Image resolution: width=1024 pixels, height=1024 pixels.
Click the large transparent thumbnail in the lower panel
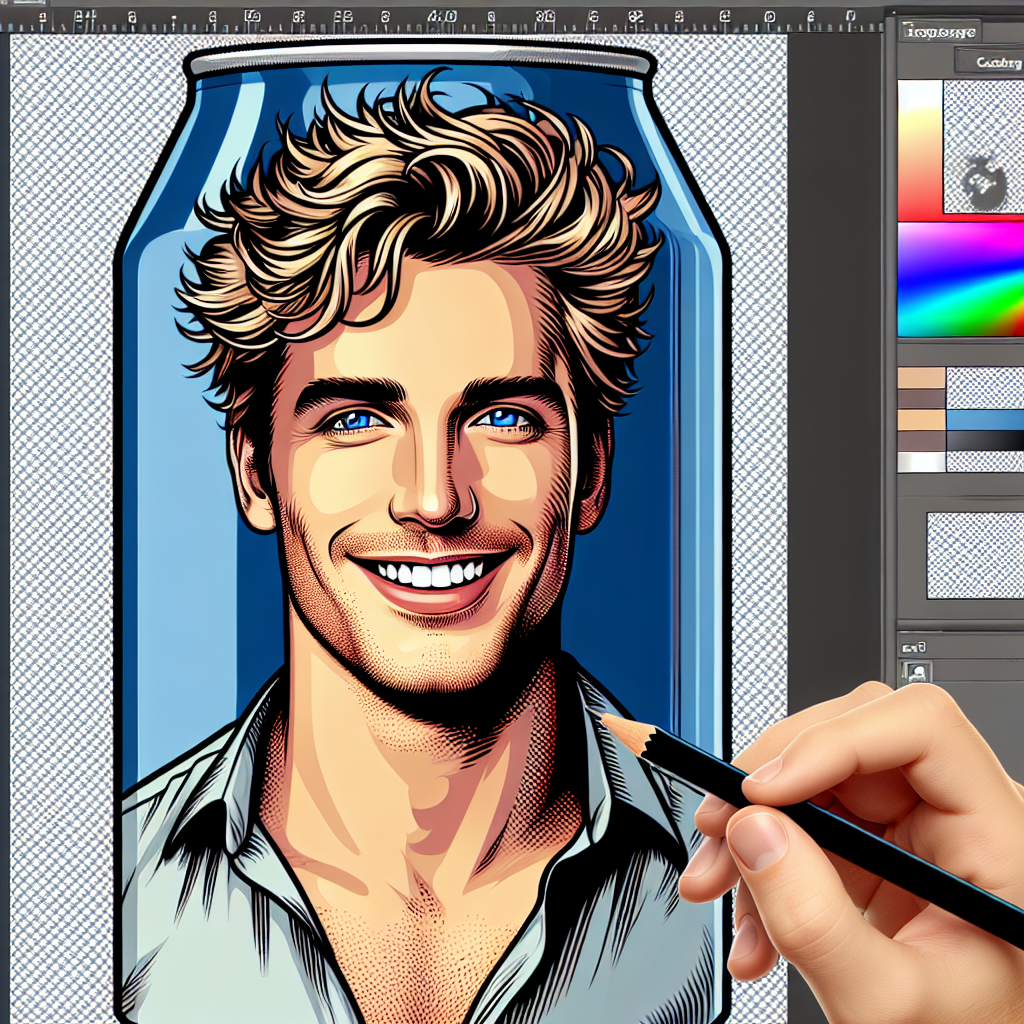coord(974,555)
